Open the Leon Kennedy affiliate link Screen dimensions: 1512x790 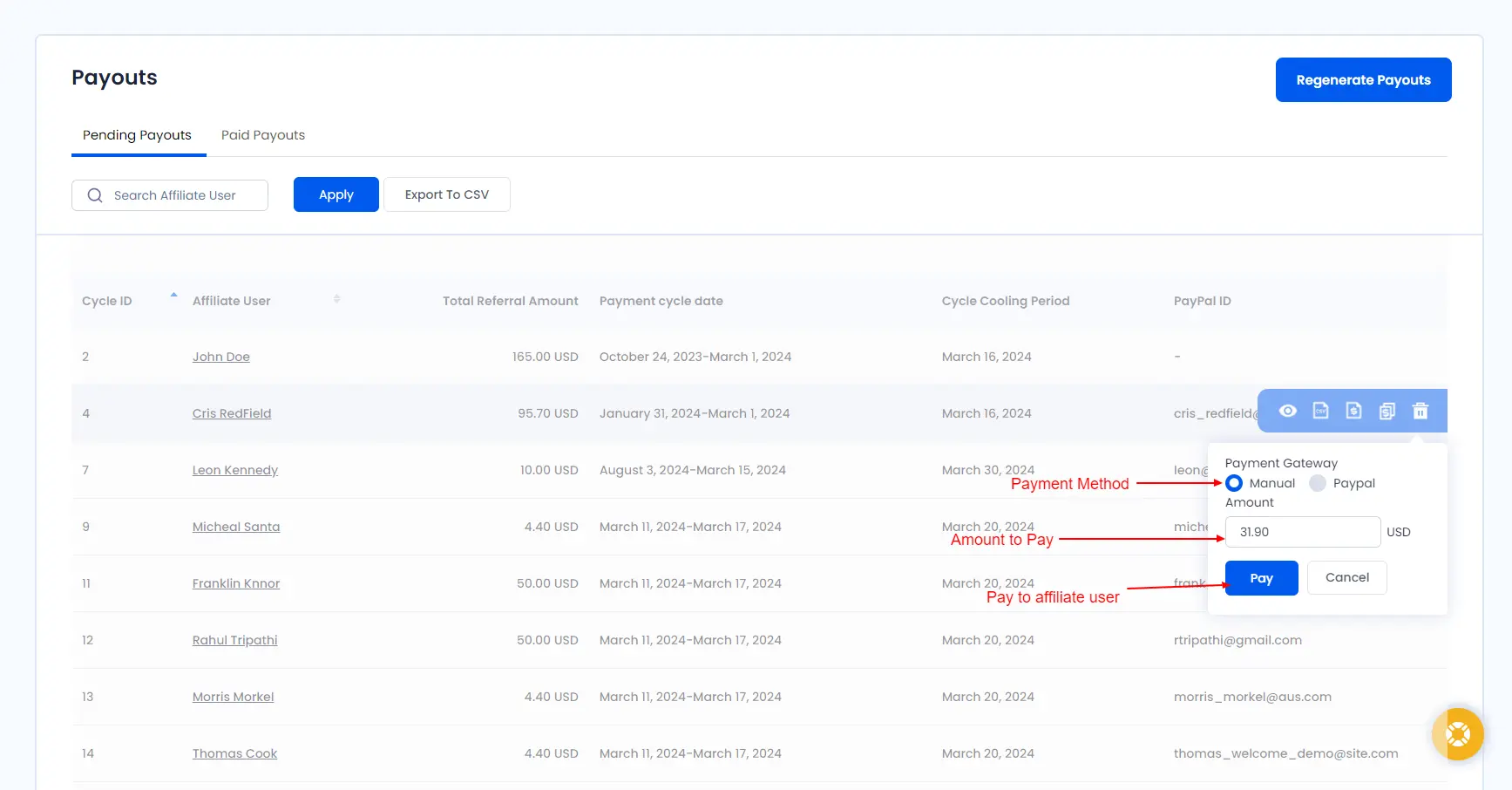[235, 470]
